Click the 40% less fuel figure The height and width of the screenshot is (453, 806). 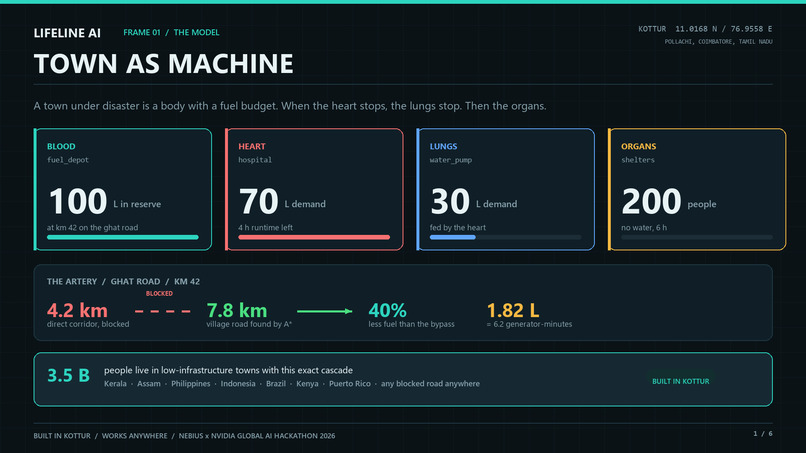(x=388, y=310)
